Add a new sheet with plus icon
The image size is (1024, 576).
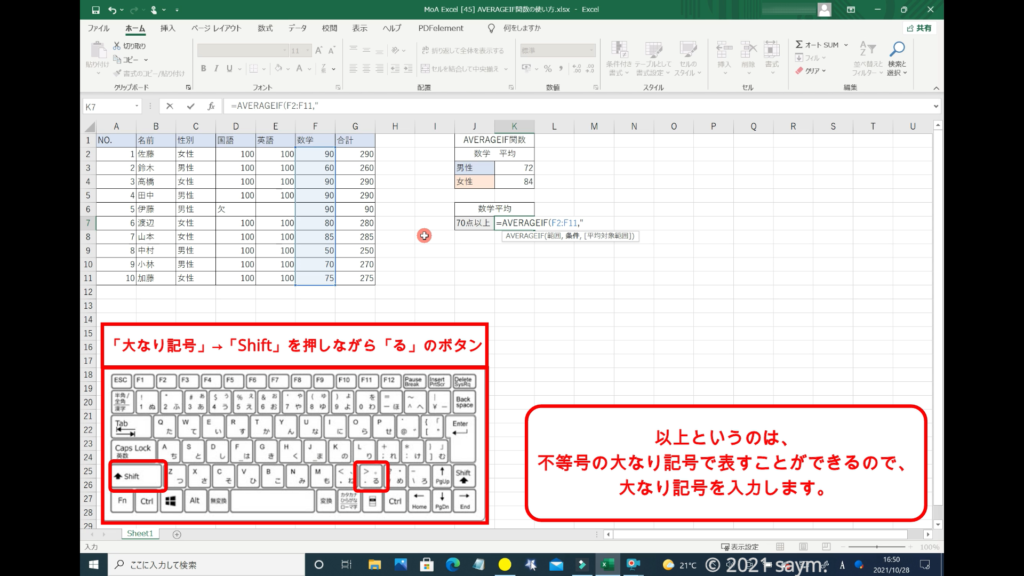pyautogui.click(x=177, y=534)
